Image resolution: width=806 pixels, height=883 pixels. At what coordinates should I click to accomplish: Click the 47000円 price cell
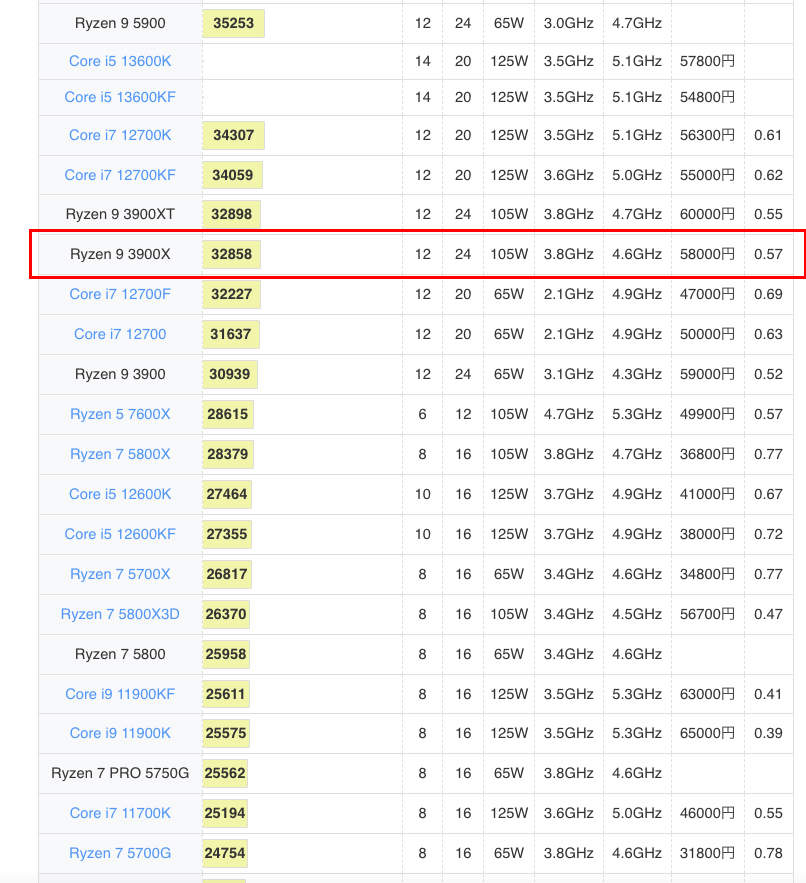(707, 294)
